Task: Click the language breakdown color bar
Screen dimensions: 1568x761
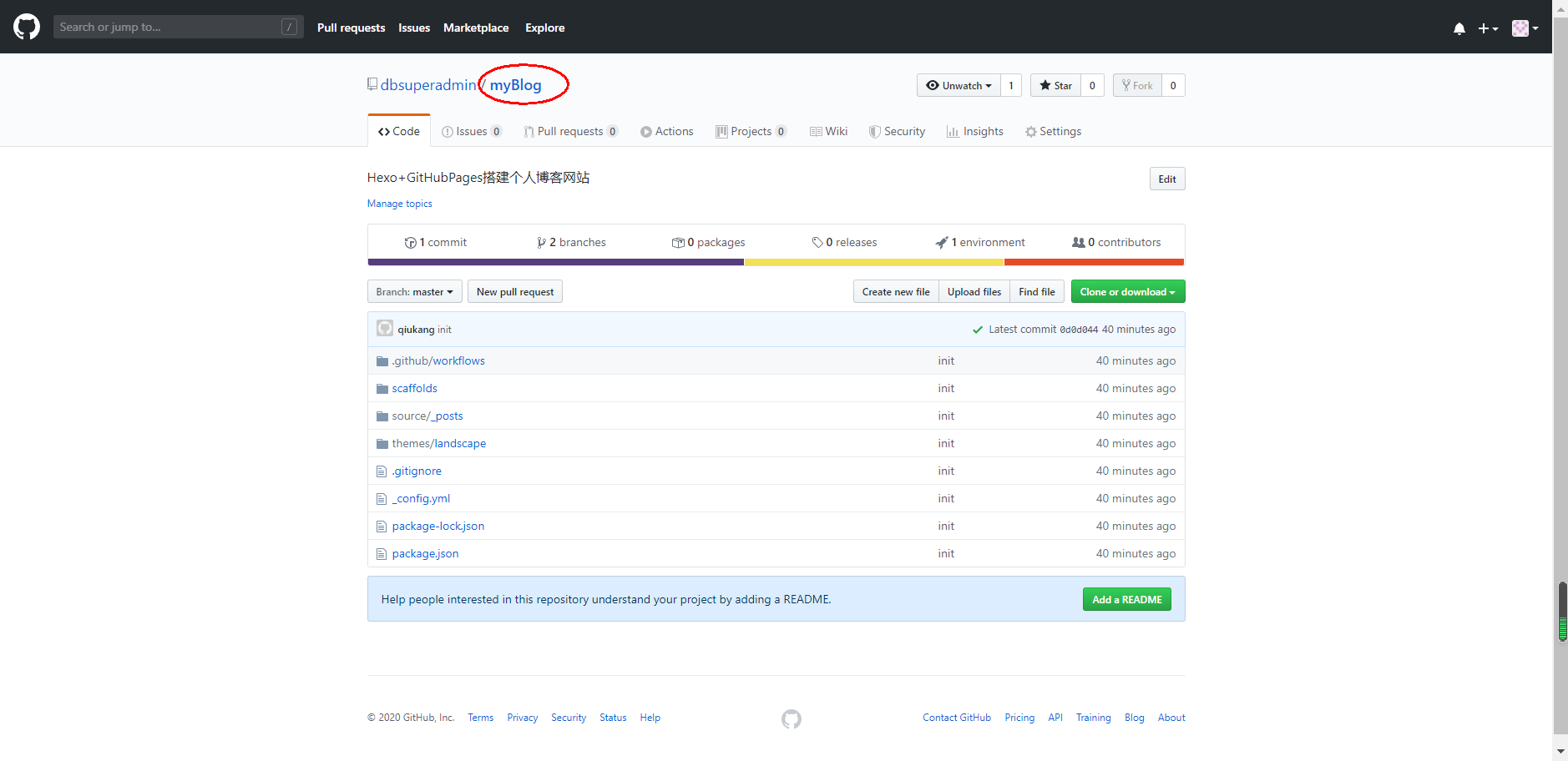Action: pyautogui.click(x=776, y=262)
